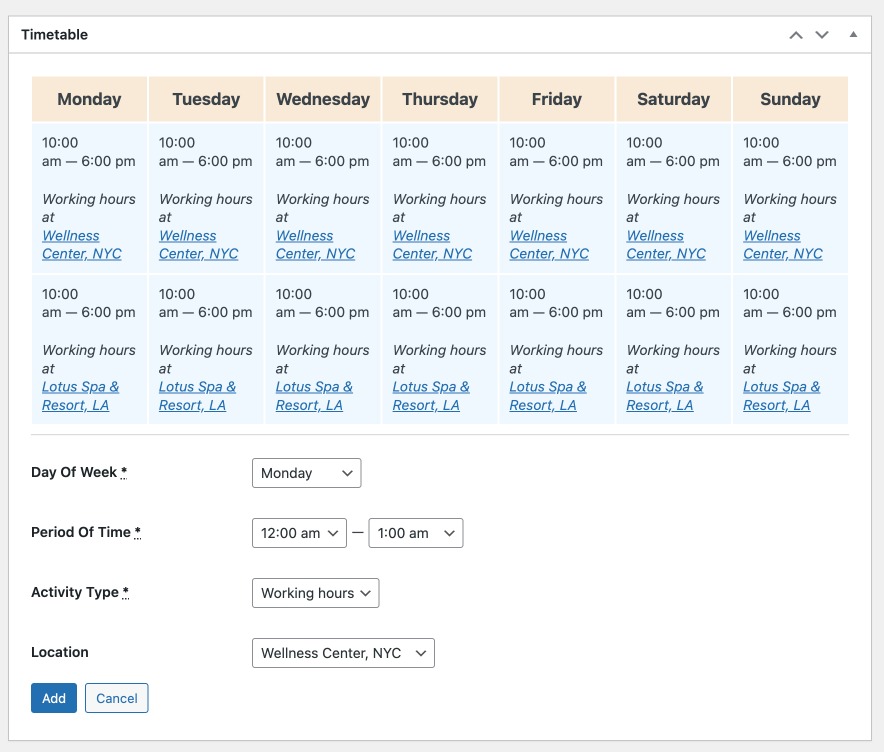Open the 12:00 am start time dropdown
Viewport: 884px width, 752px height.
tap(299, 533)
